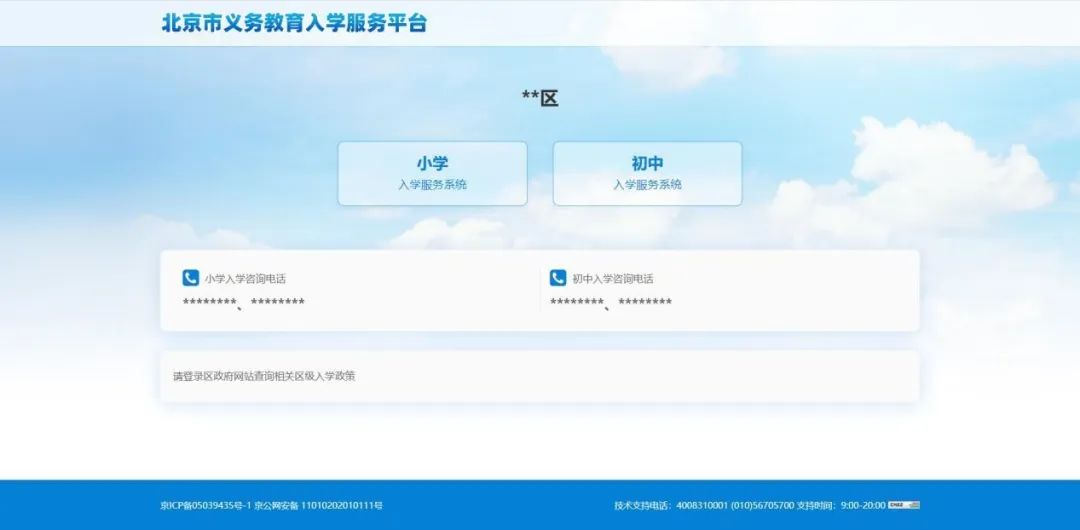Click the first 小学 consultation phone number
This screenshot has height=530, width=1080.
209,303
